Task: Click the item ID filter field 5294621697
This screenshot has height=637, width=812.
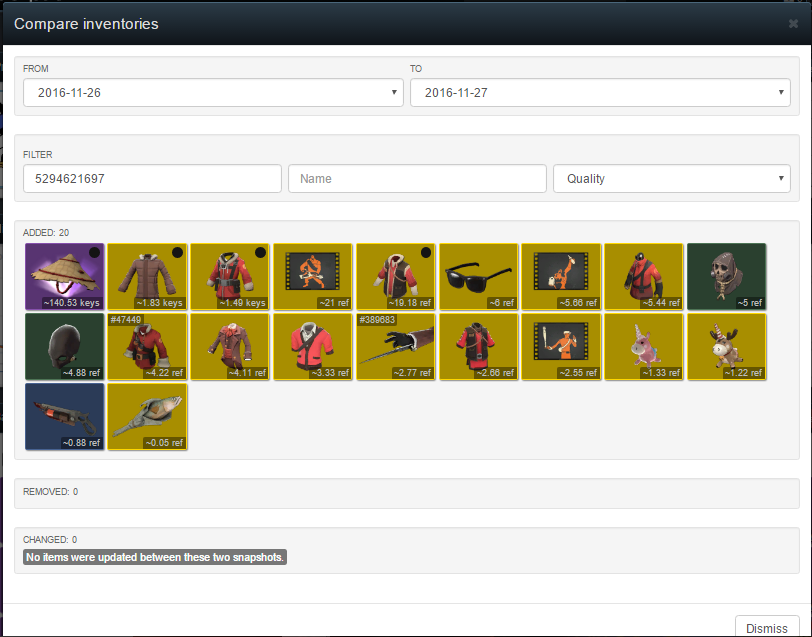Action: (x=152, y=179)
